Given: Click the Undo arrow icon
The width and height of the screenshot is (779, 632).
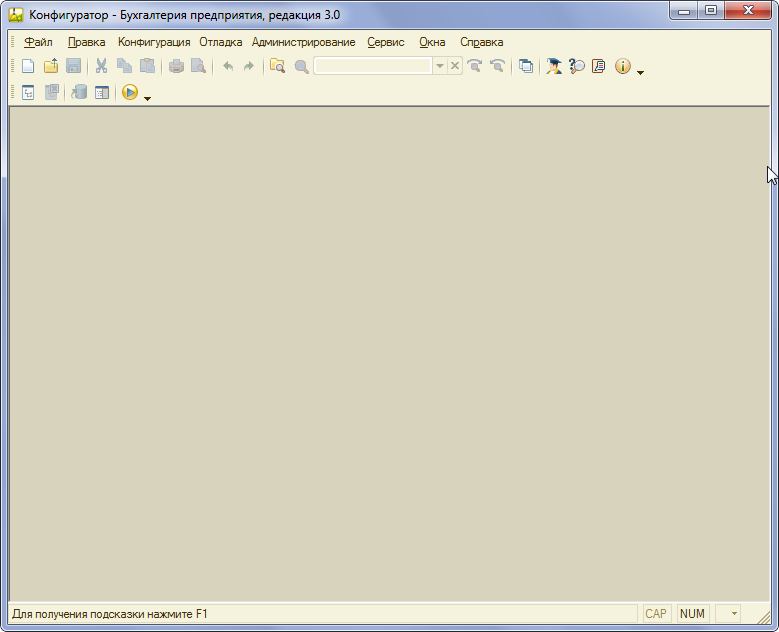Looking at the screenshot, I should tap(228, 66).
